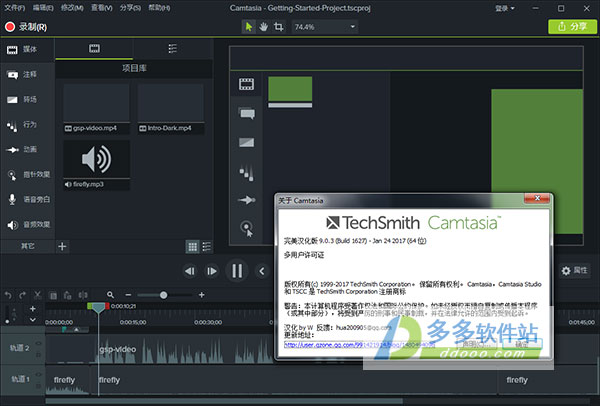
Task: Toggle lock on 轨道 2
Action: click(38, 355)
